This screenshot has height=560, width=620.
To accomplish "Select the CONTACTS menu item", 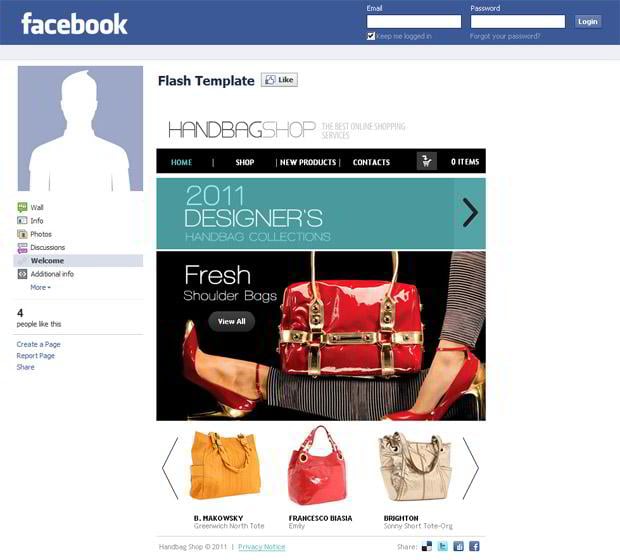I will coord(371,162).
